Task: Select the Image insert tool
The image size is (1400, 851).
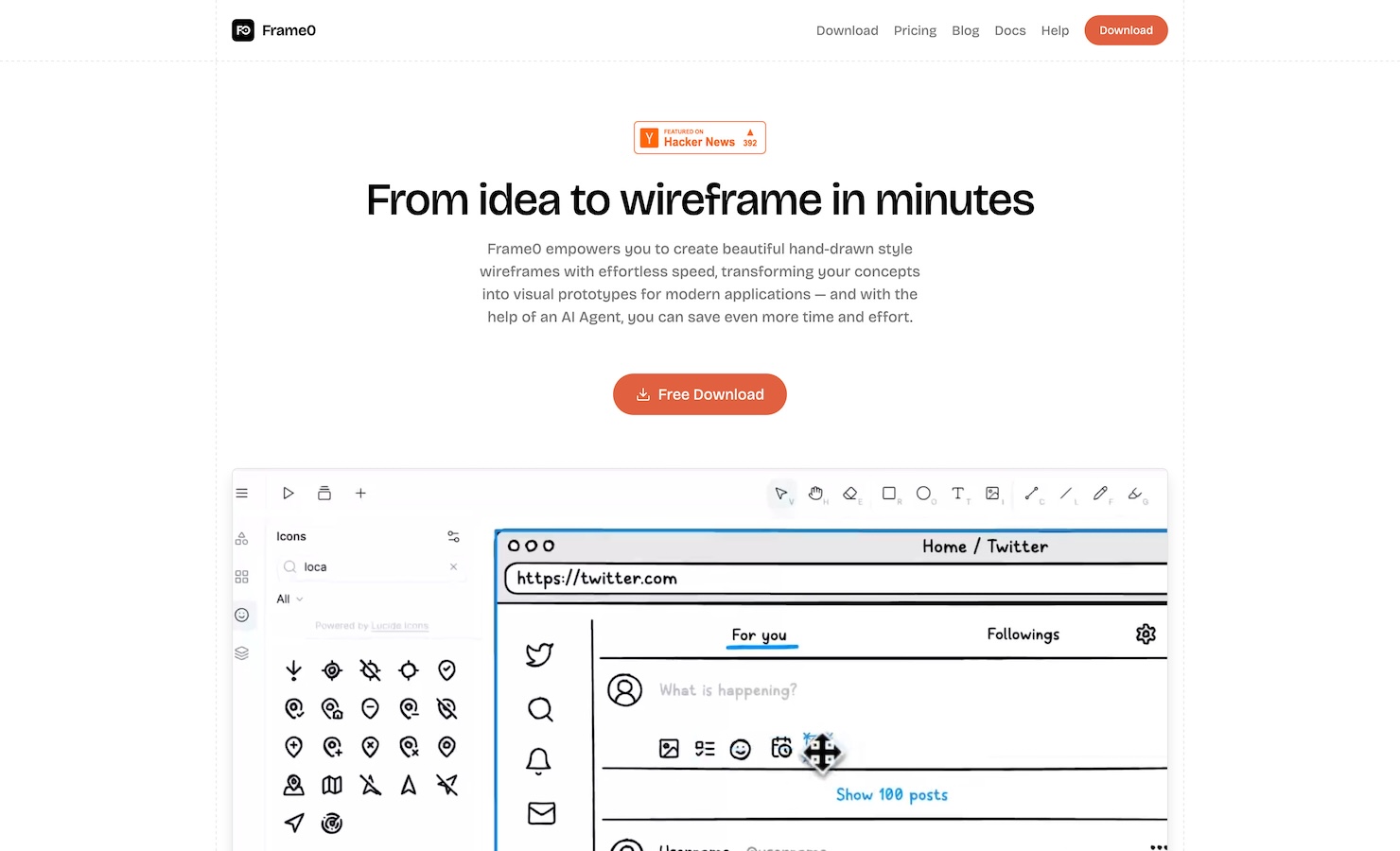Action: [x=992, y=493]
